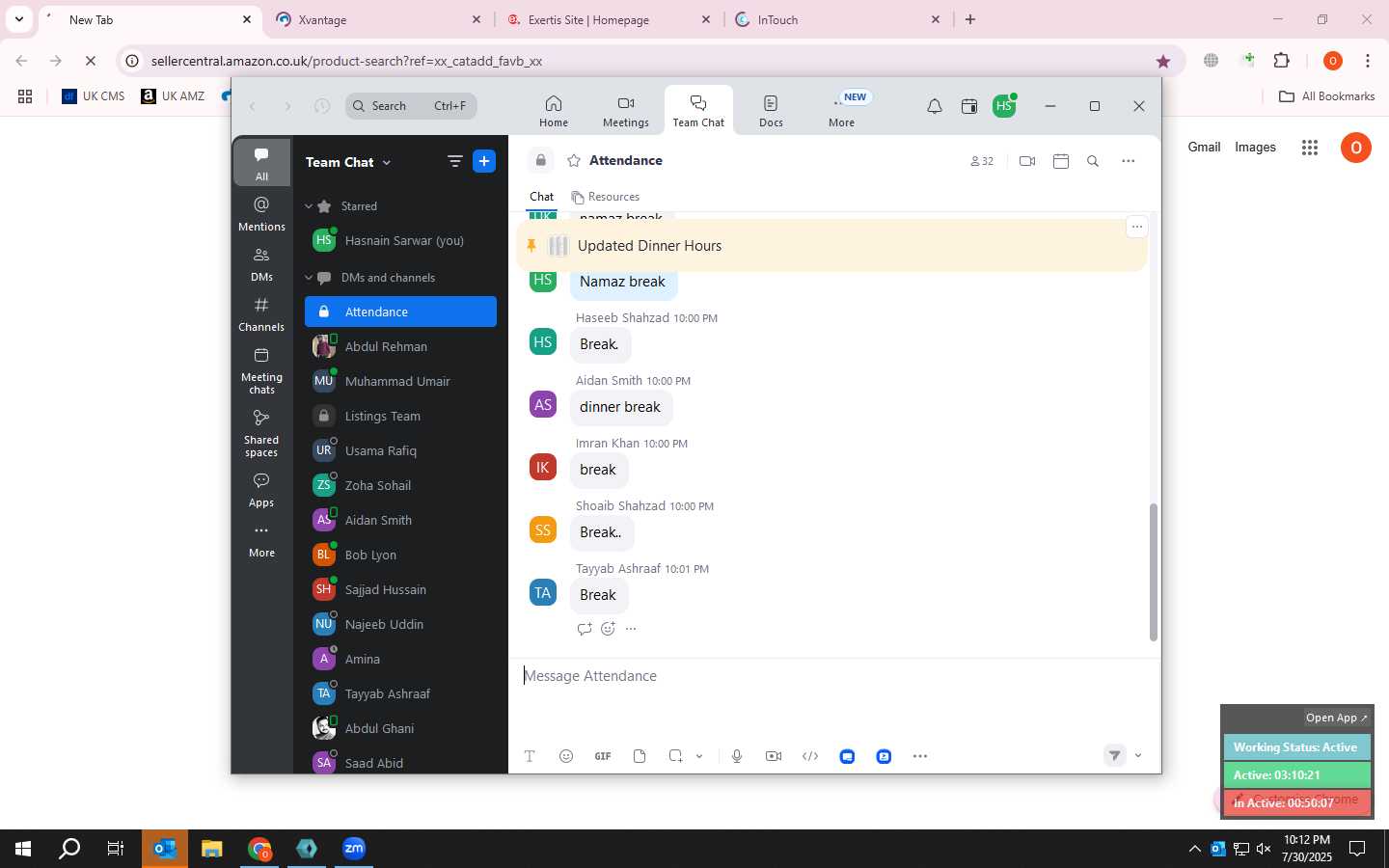The image size is (1389, 868).
Task: Collapse the DMs and channels section
Action: coord(309,278)
